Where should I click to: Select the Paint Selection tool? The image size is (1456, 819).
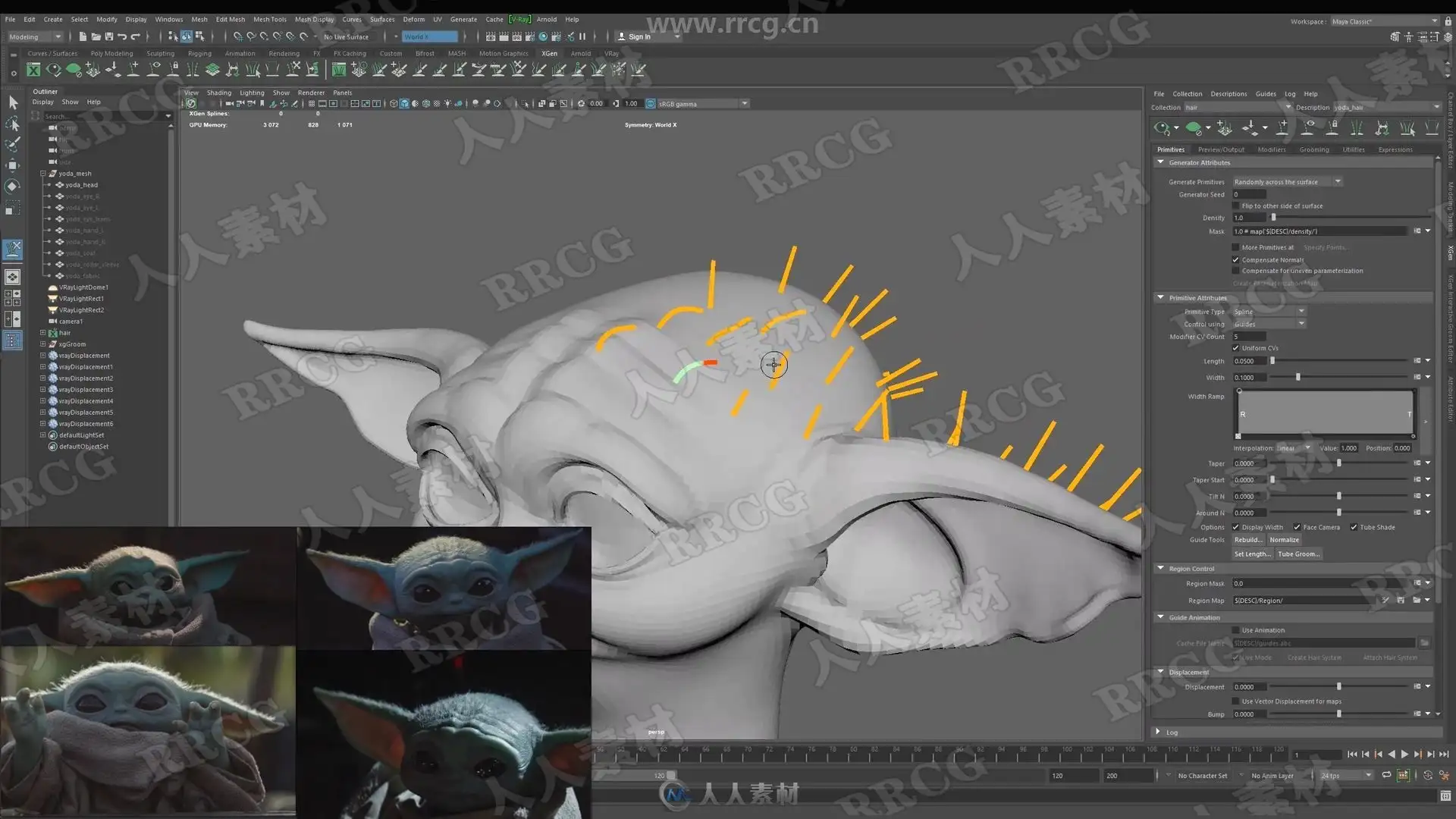(x=13, y=144)
